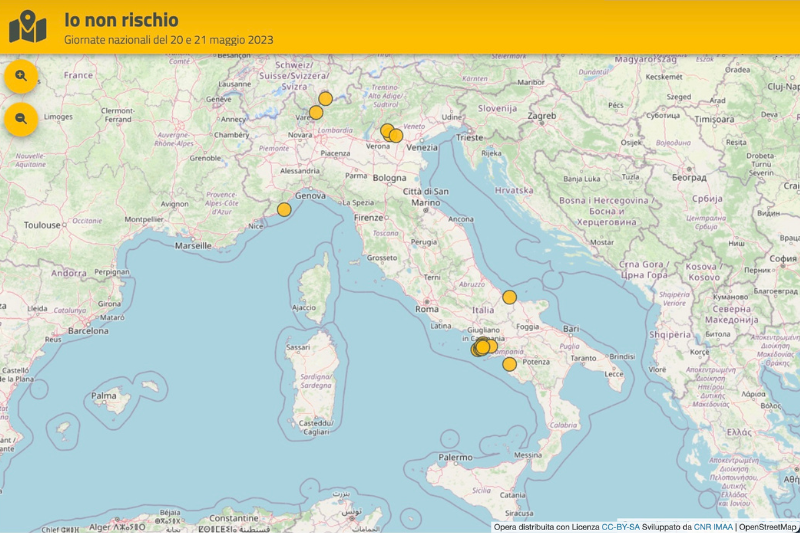
Task: Open the OpenStreetMap attribution link
Action: 768,526
